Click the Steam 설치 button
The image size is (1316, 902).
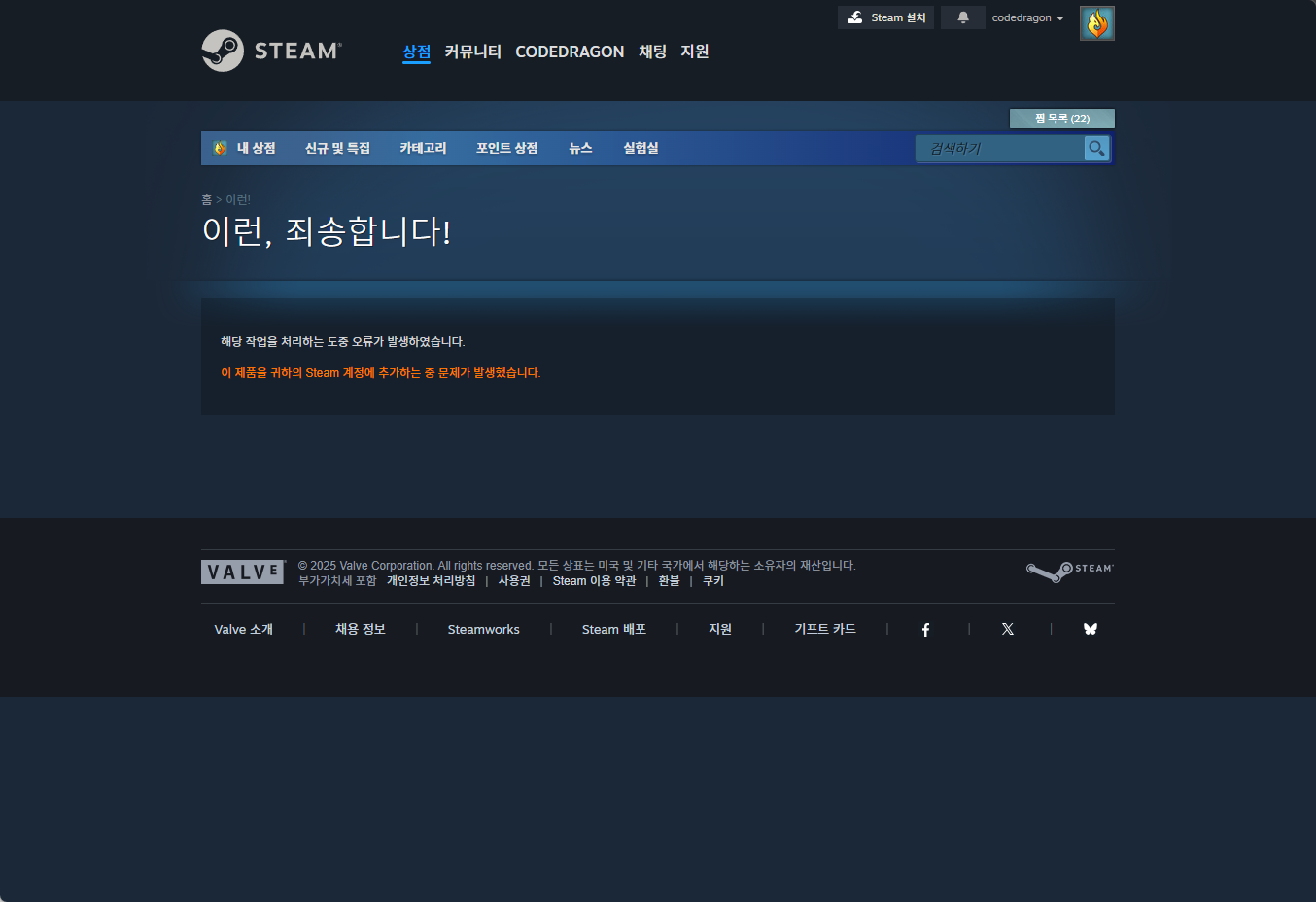tap(885, 17)
